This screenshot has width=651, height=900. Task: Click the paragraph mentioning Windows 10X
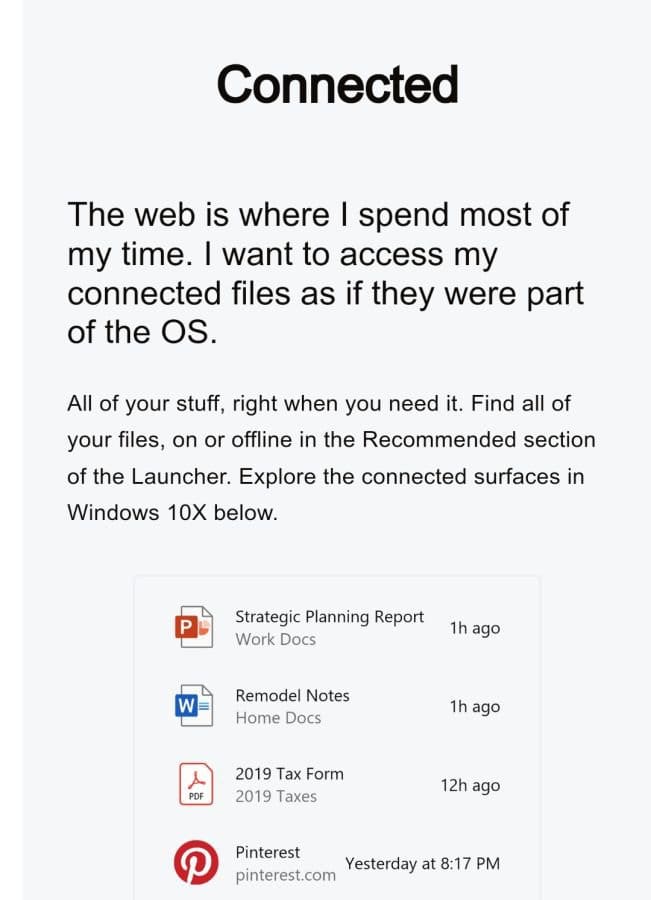331,458
